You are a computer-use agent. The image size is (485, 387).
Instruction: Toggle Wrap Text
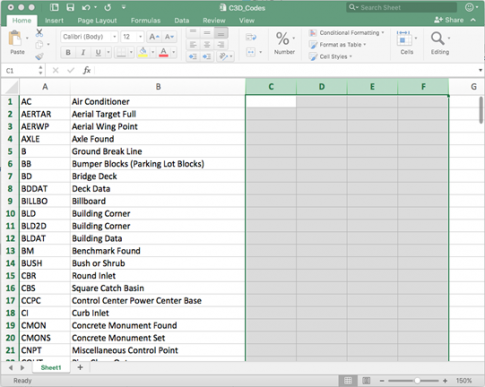[x=251, y=37]
